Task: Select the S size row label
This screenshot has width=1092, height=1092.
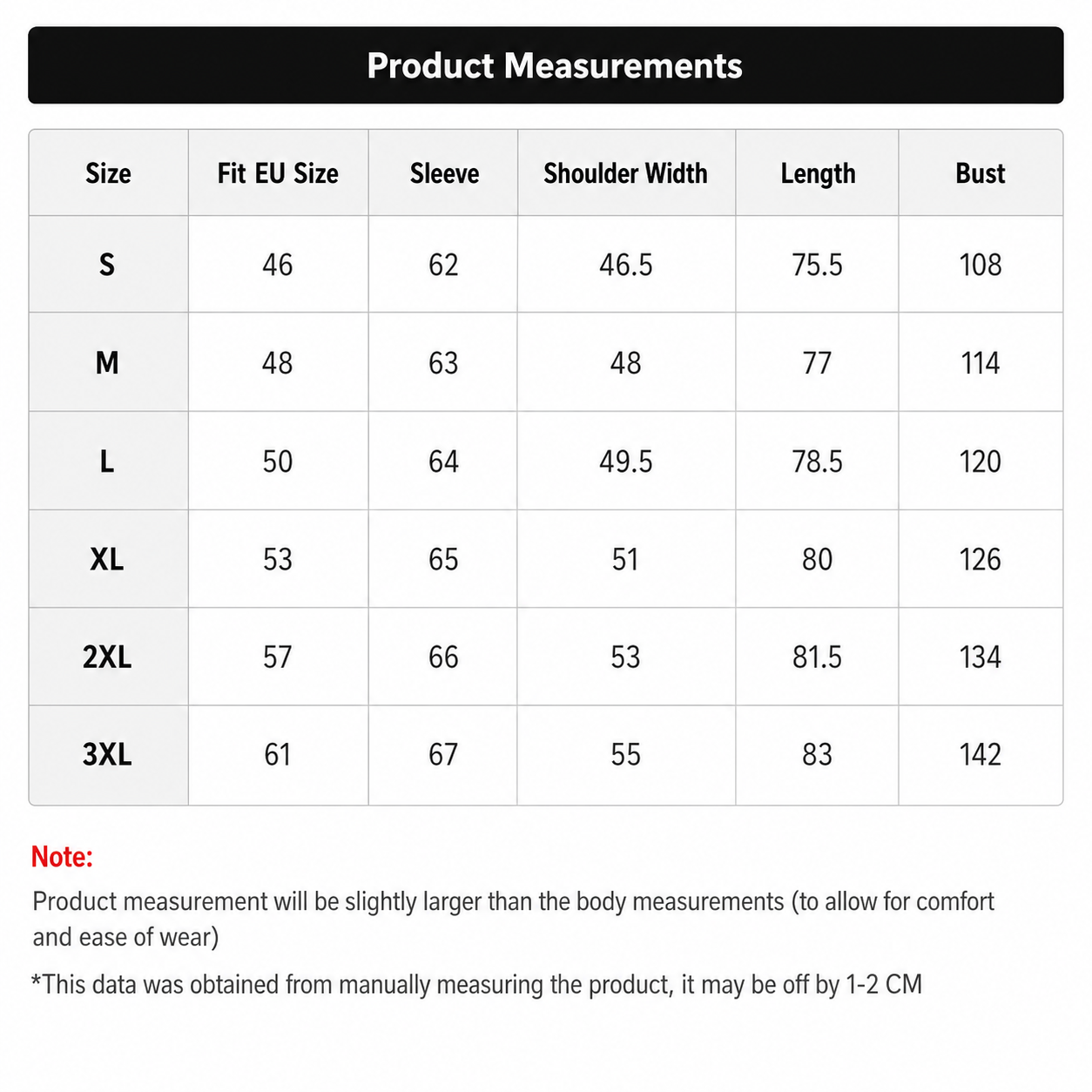Action: (108, 264)
